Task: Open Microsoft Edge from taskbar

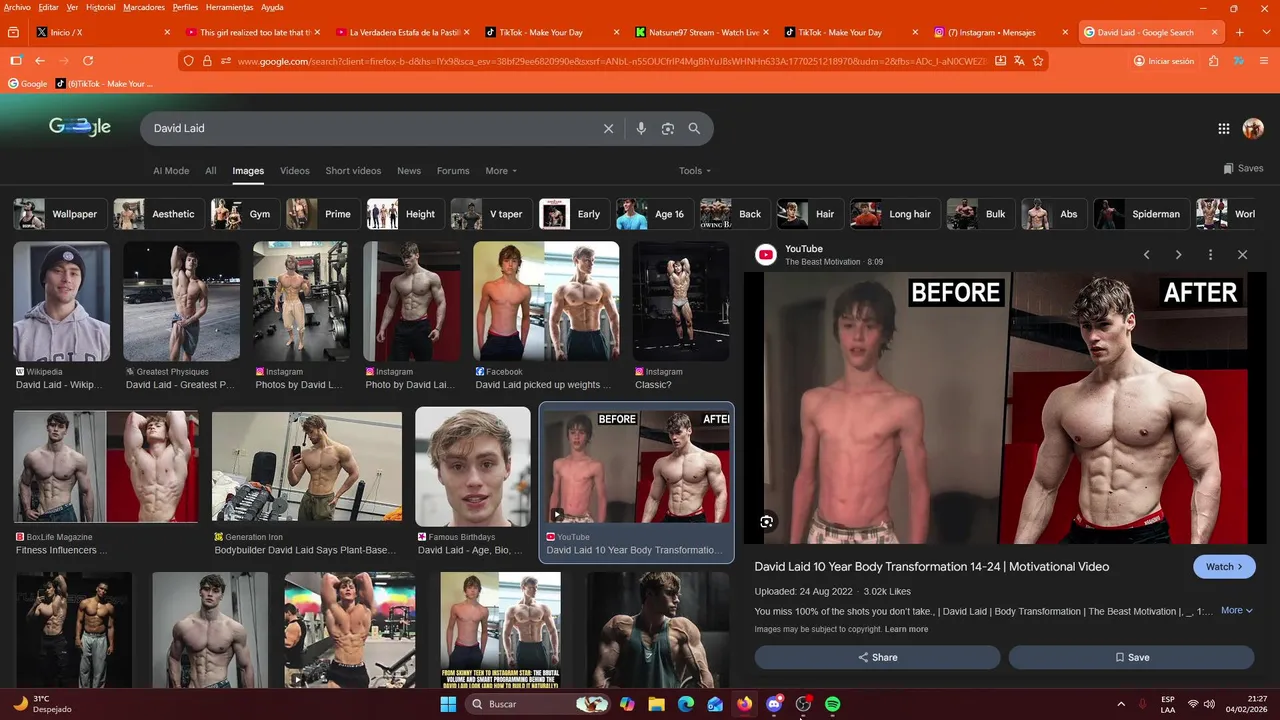Action: tap(686, 704)
